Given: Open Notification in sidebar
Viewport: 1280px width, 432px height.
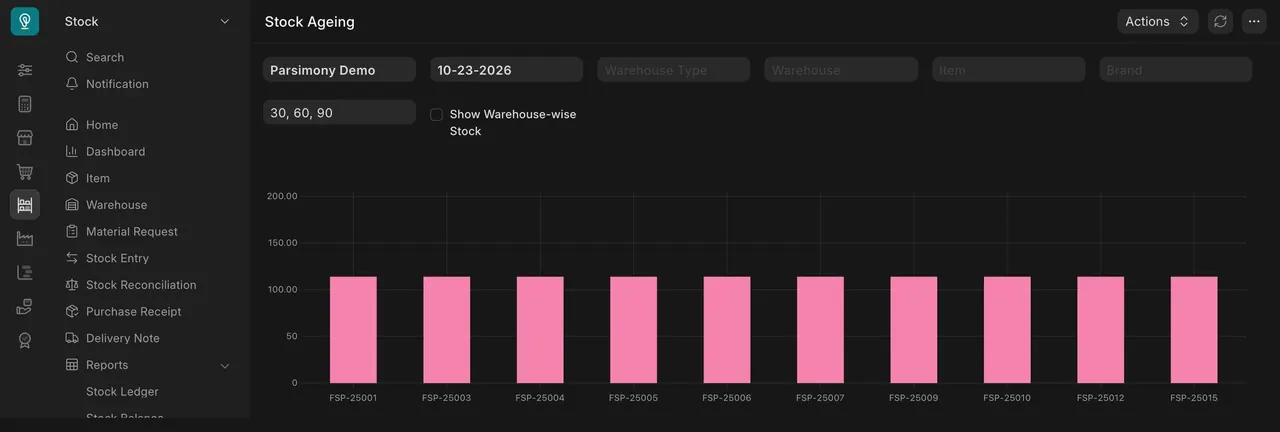Looking at the screenshot, I should 117,84.
